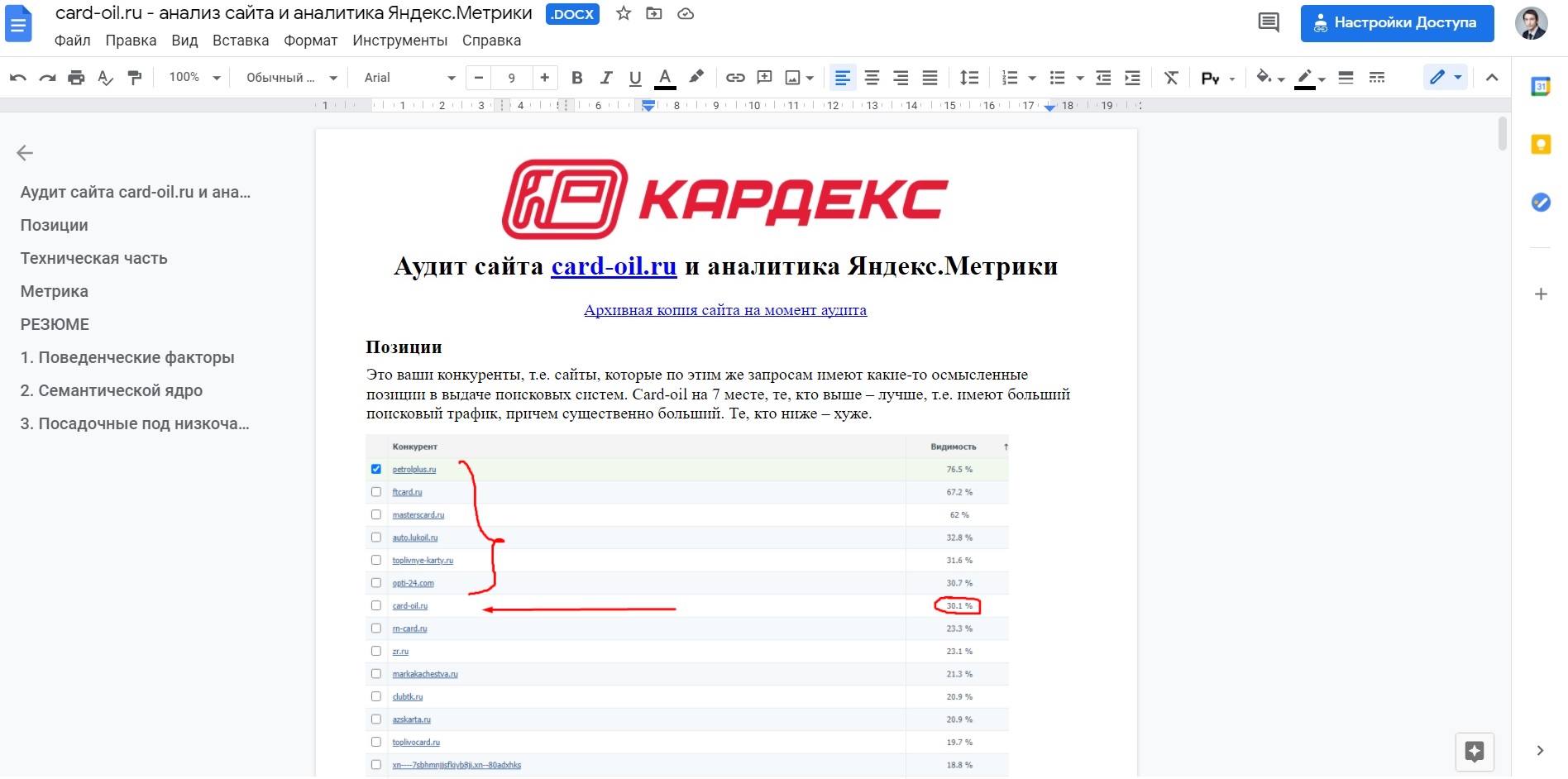Viewport: 1568px width, 779px height.
Task: Open the print dialog
Action: 75,77
